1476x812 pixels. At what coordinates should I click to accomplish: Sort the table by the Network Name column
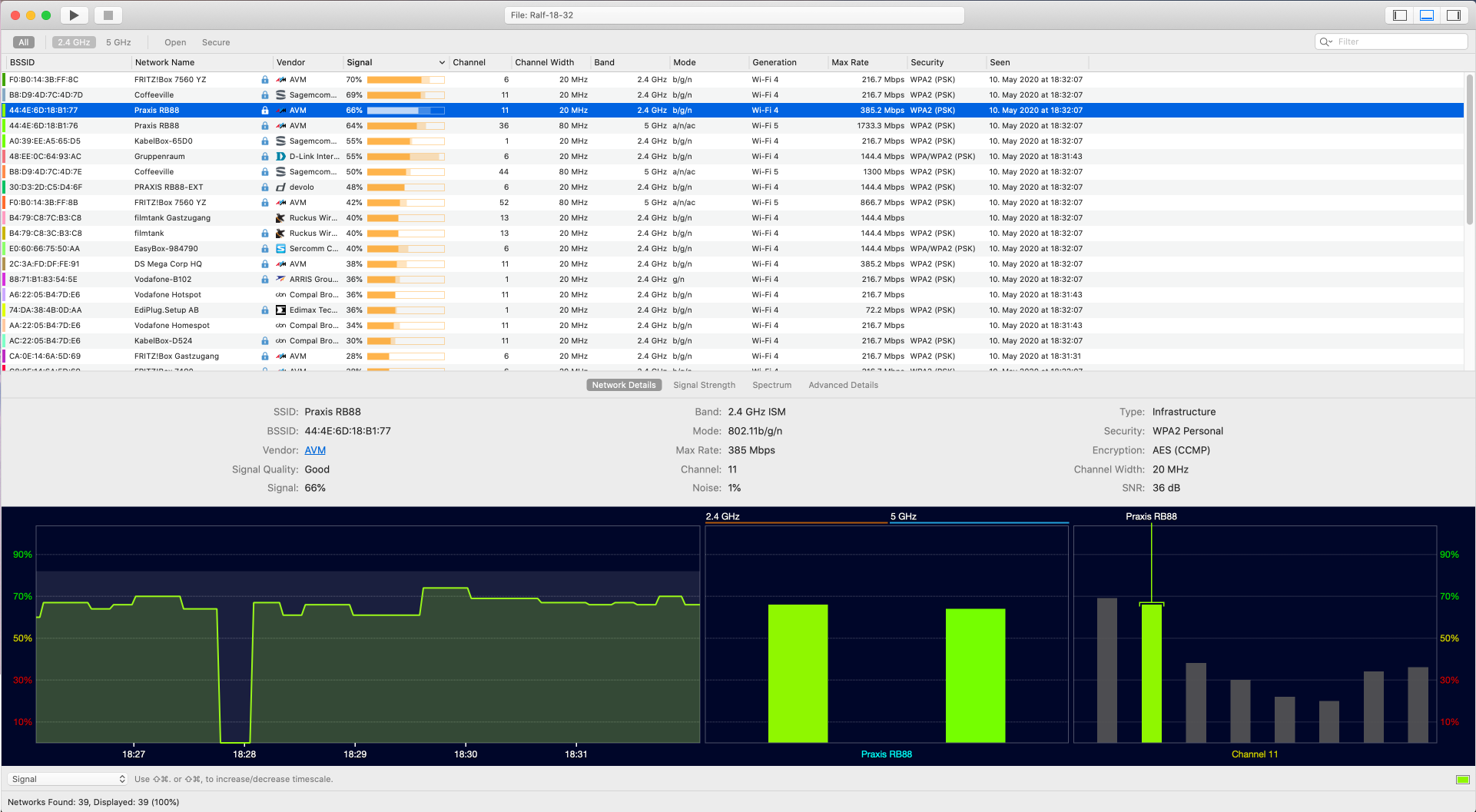click(x=201, y=63)
